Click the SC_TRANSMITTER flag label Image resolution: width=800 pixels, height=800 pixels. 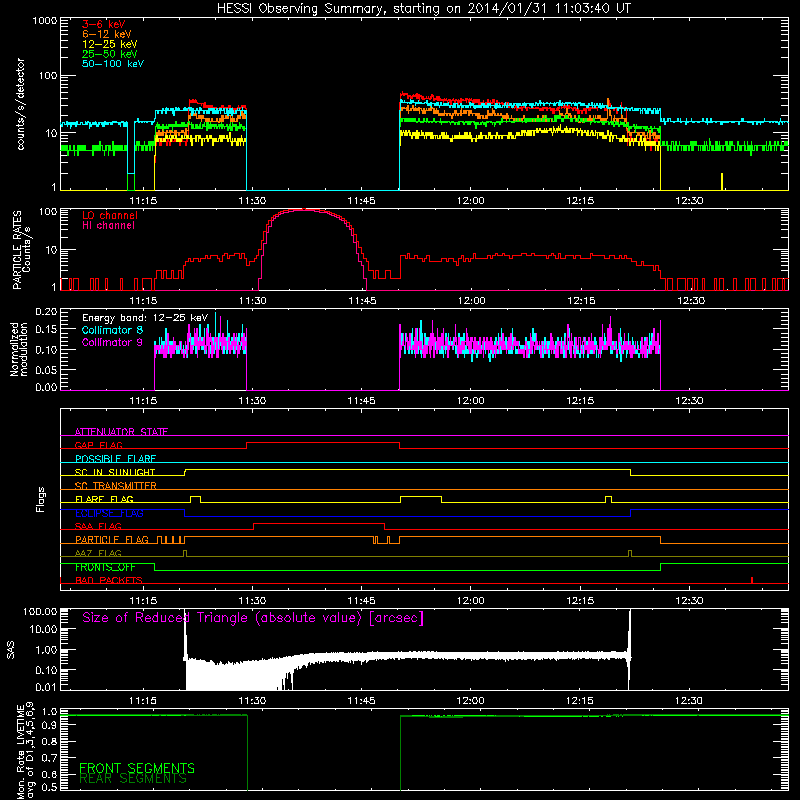tap(116, 486)
